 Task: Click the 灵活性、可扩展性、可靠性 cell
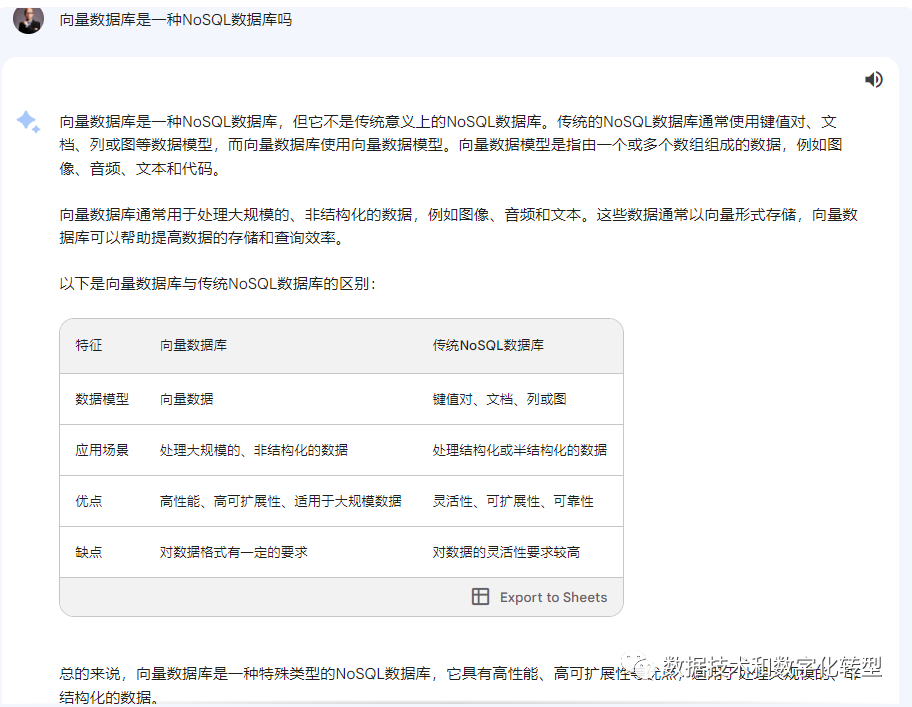tap(513, 501)
